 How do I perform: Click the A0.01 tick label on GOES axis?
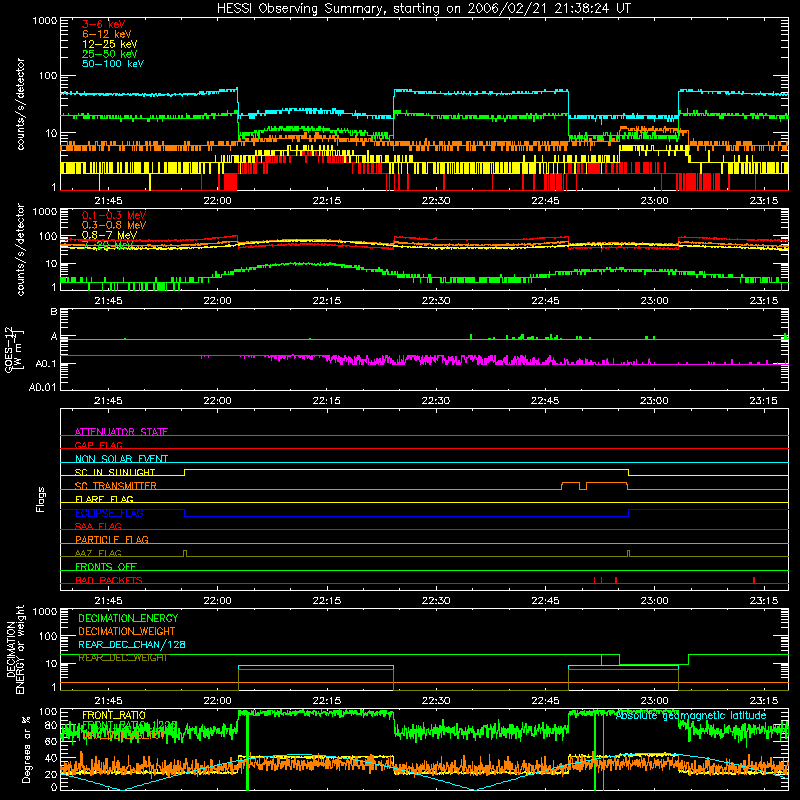click(42, 387)
